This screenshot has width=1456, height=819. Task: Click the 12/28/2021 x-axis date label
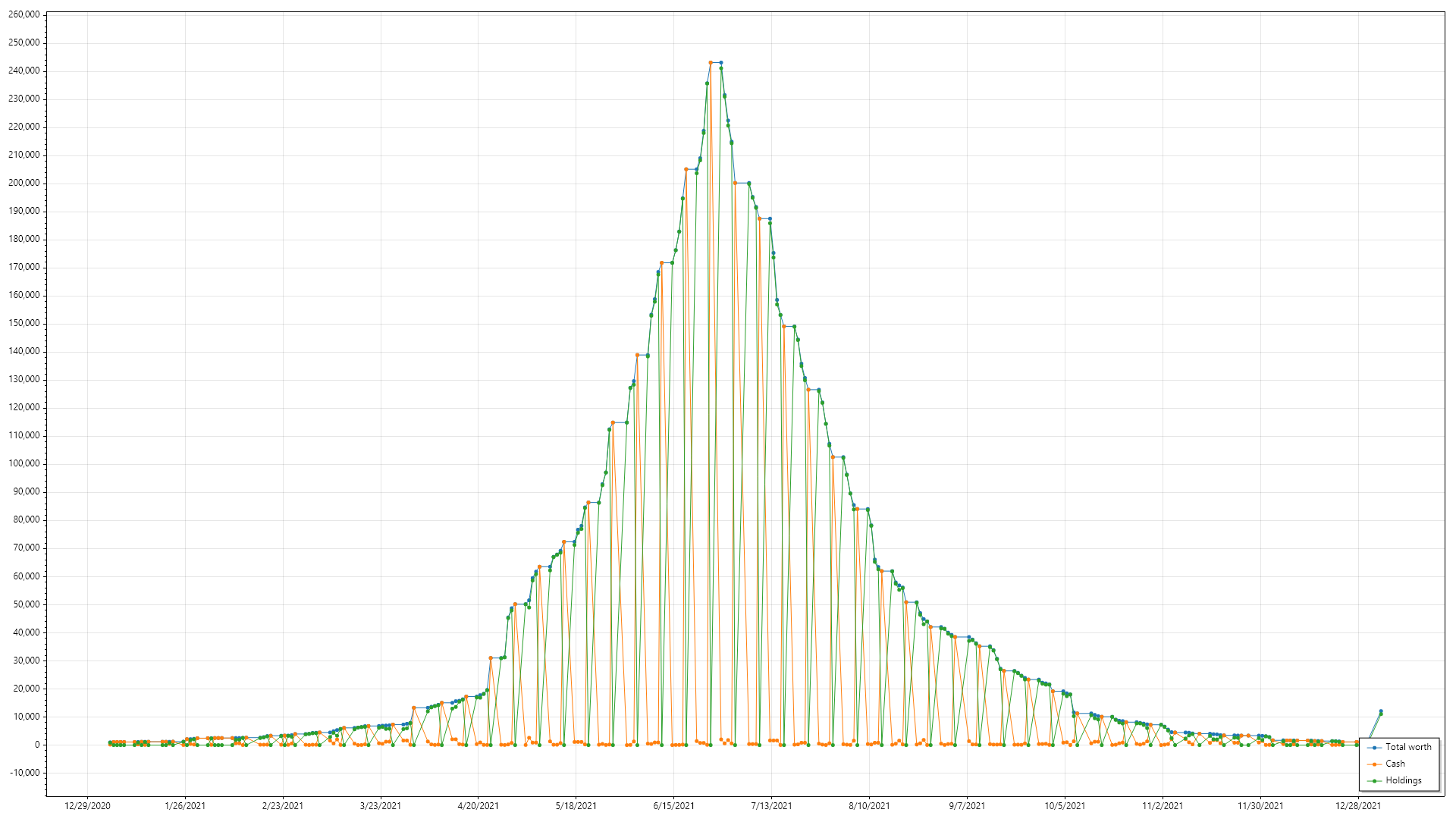[x=1357, y=806]
